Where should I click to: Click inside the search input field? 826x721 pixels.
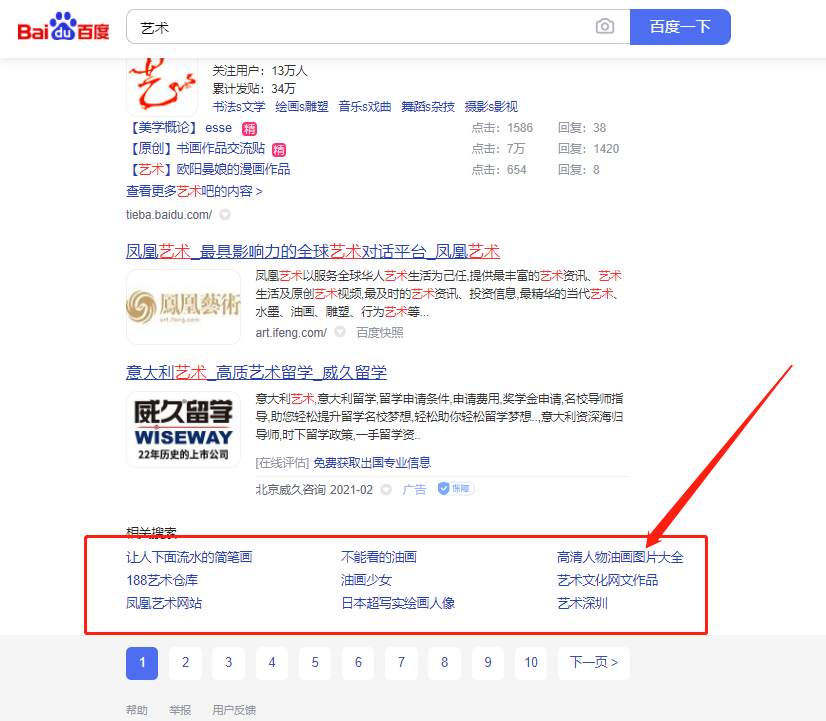pyautogui.click(x=350, y=27)
